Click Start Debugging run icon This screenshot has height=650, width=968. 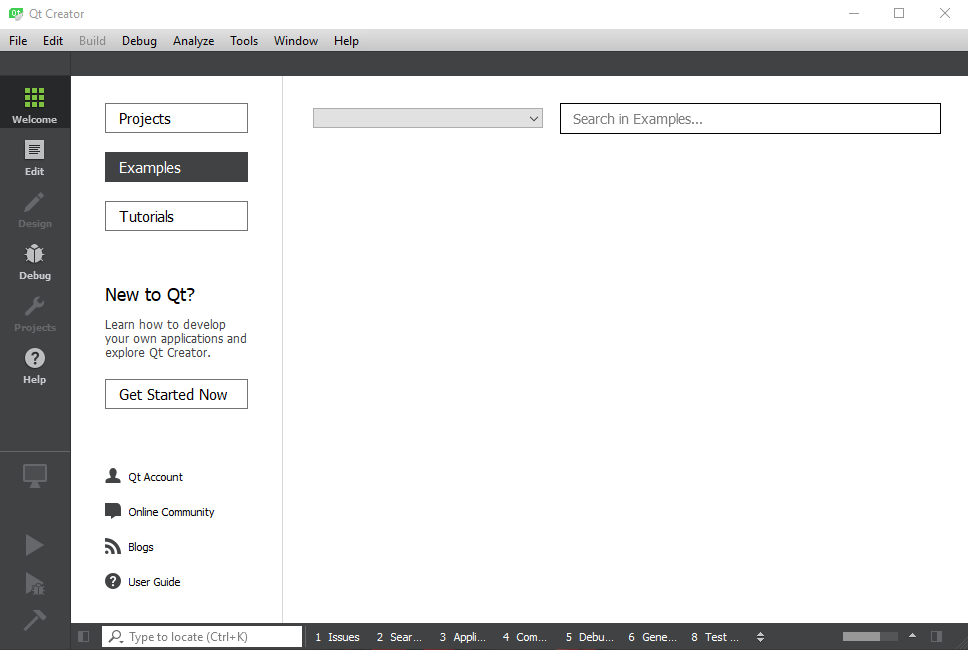(35, 583)
